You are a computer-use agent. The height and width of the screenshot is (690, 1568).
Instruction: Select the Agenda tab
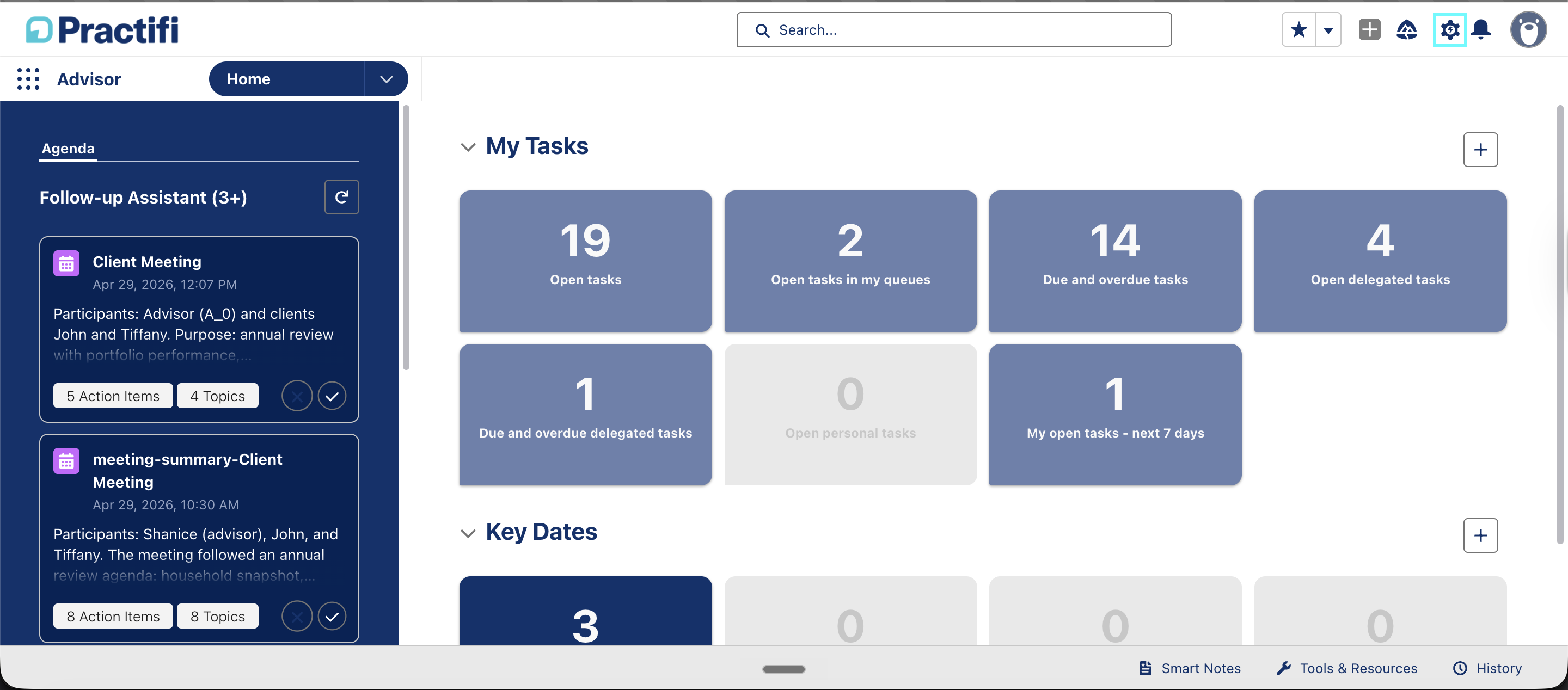[x=68, y=149]
